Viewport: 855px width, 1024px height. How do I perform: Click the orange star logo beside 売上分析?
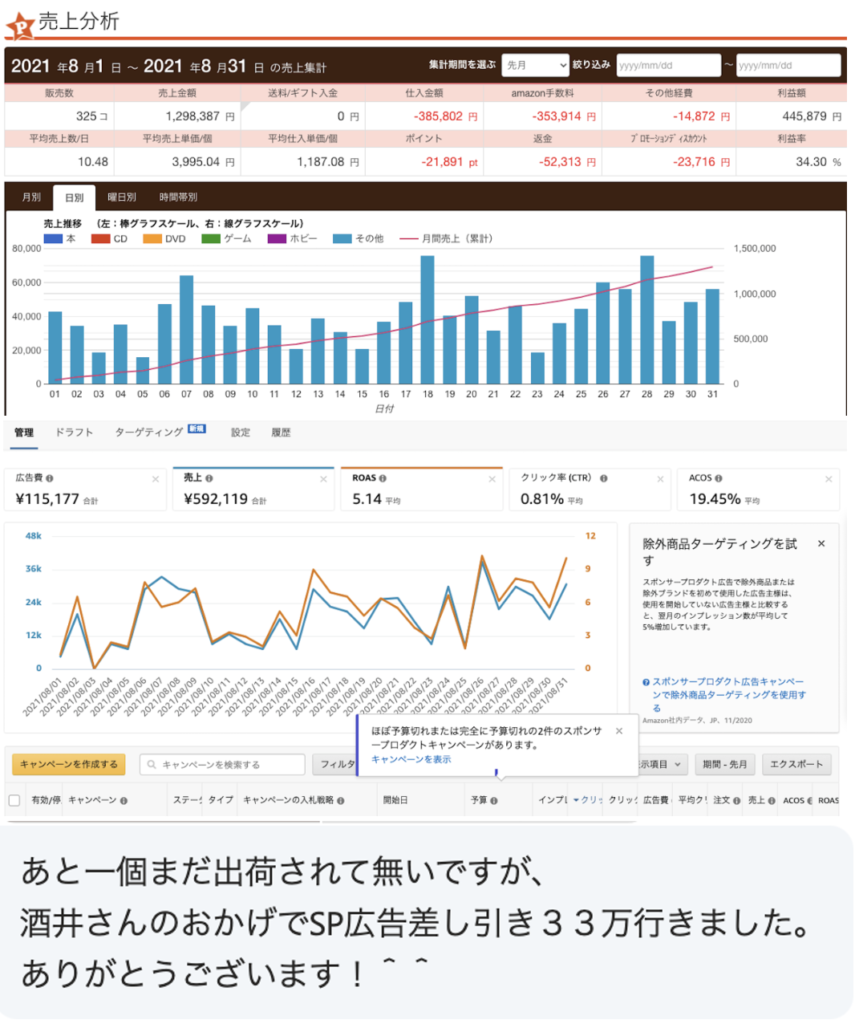(21, 24)
